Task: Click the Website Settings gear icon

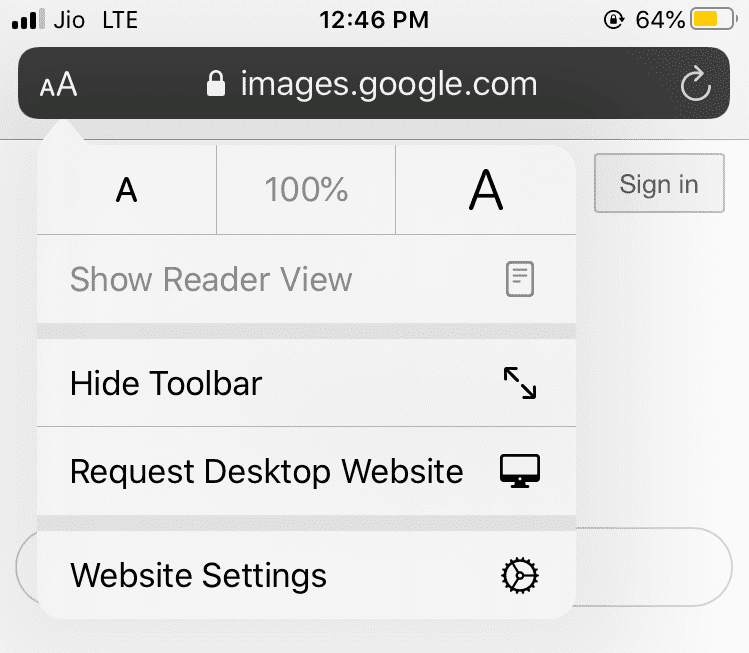Action: (x=519, y=575)
